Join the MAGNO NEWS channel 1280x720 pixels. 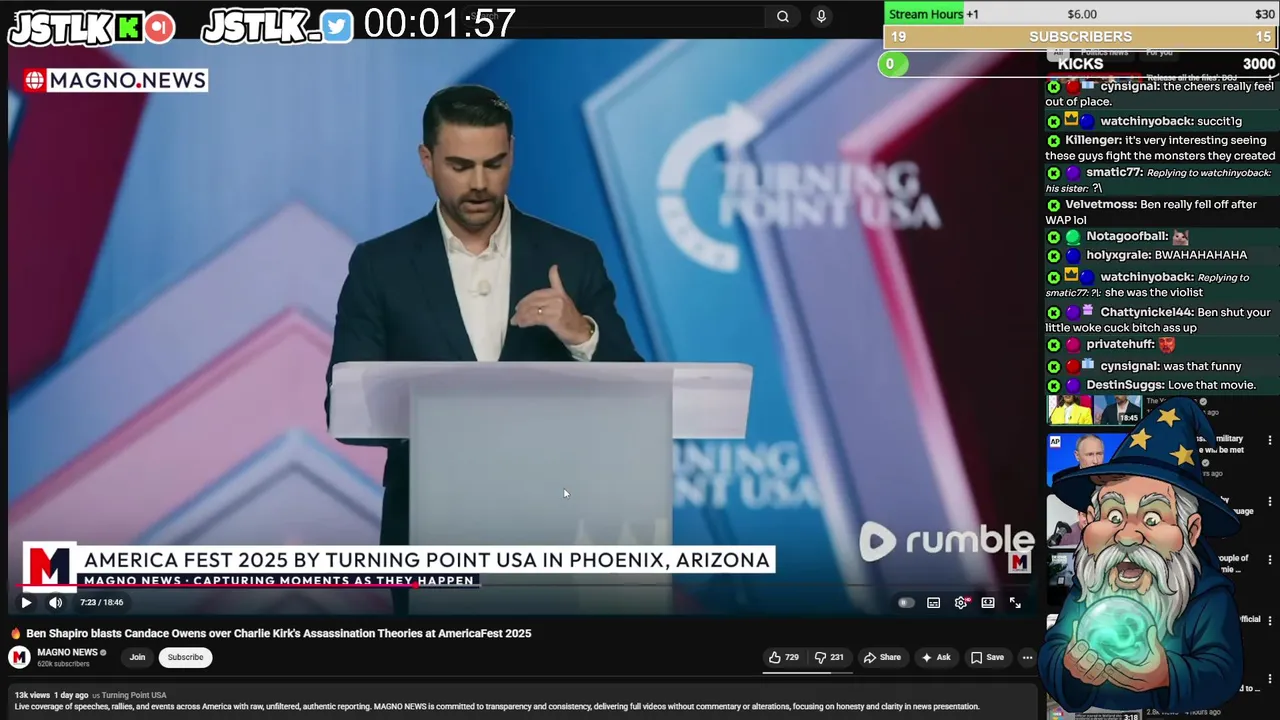137,657
